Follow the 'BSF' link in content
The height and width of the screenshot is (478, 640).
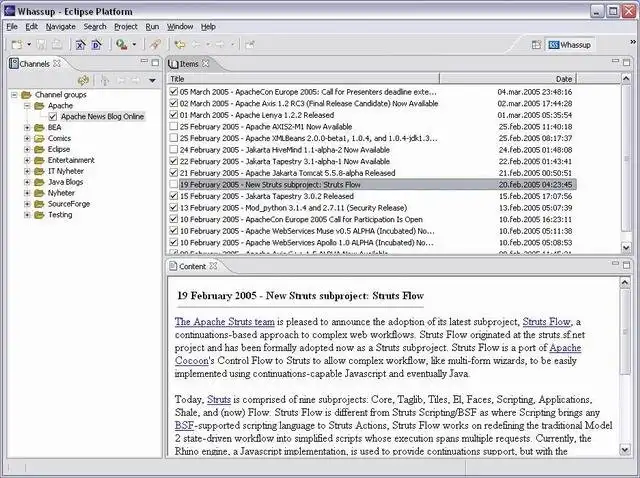pos(184,425)
